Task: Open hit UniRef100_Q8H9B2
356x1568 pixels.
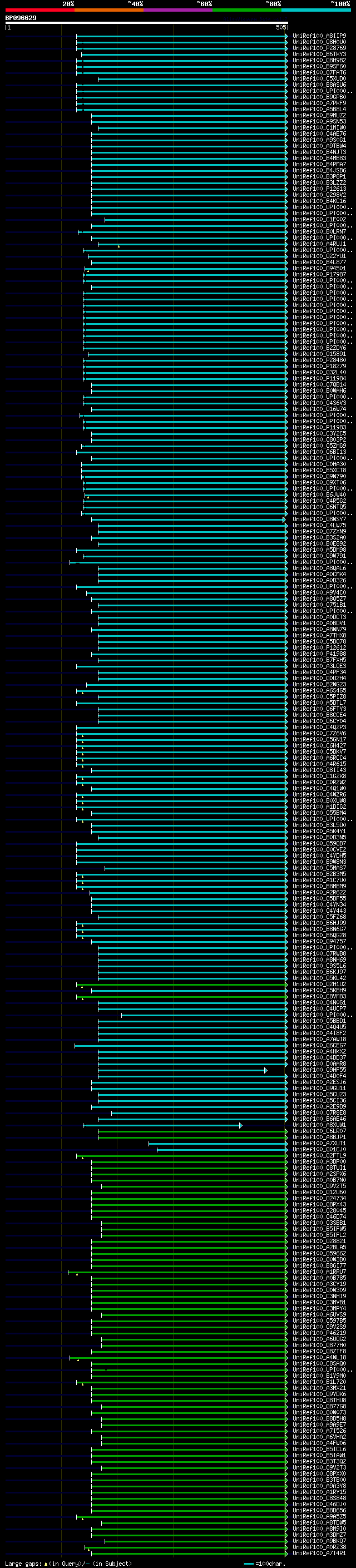Action: pyautogui.click(x=319, y=60)
